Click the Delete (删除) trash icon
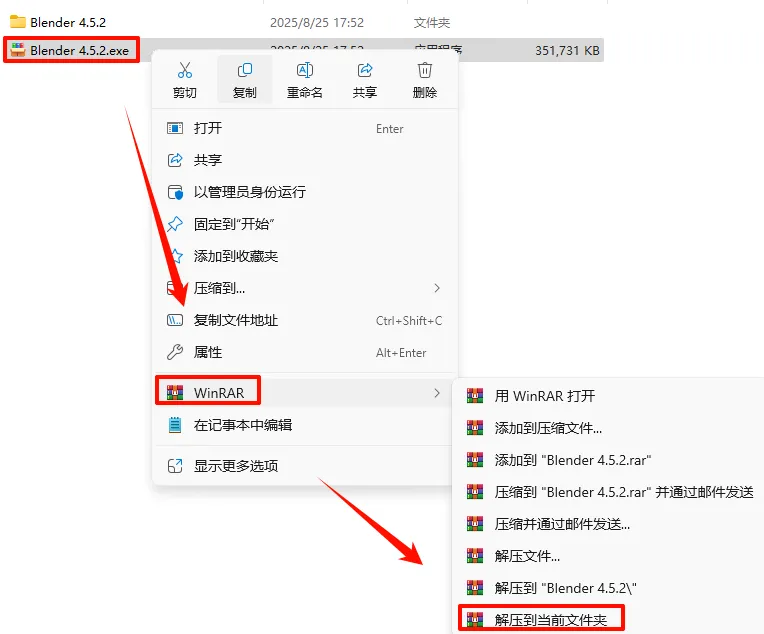This screenshot has width=764, height=634. tap(424, 70)
